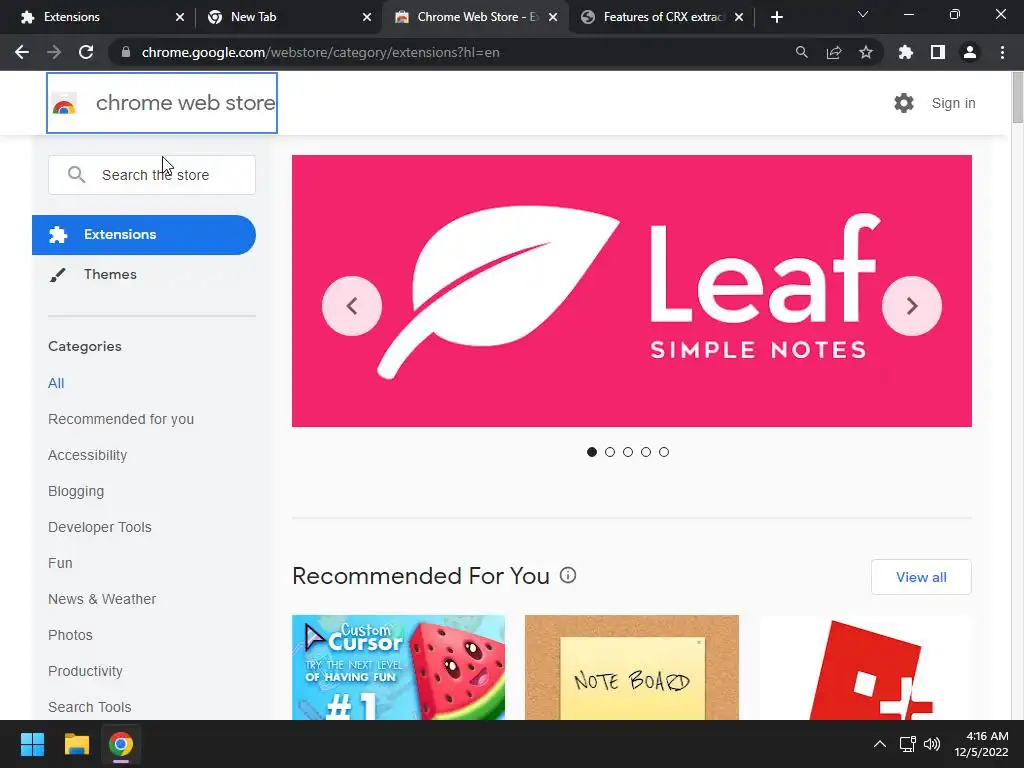Show next carousel banner
This screenshot has height=768, width=1024.
pyautogui.click(x=912, y=306)
